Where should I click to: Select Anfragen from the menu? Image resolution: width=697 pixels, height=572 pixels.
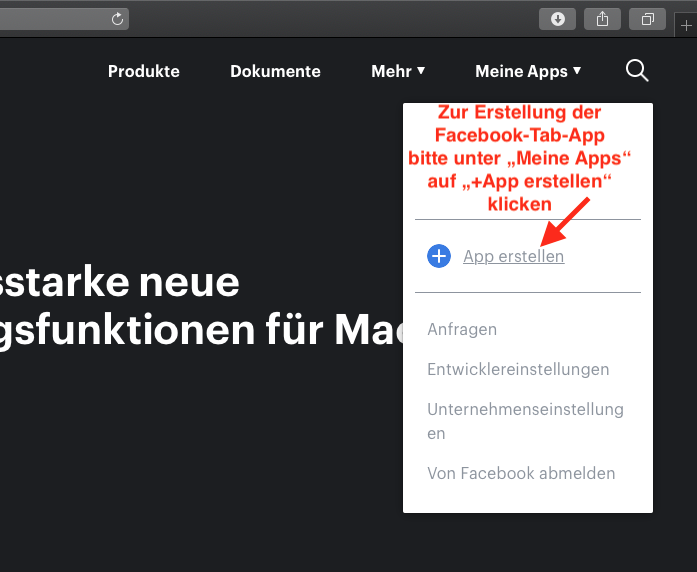click(x=462, y=329)
